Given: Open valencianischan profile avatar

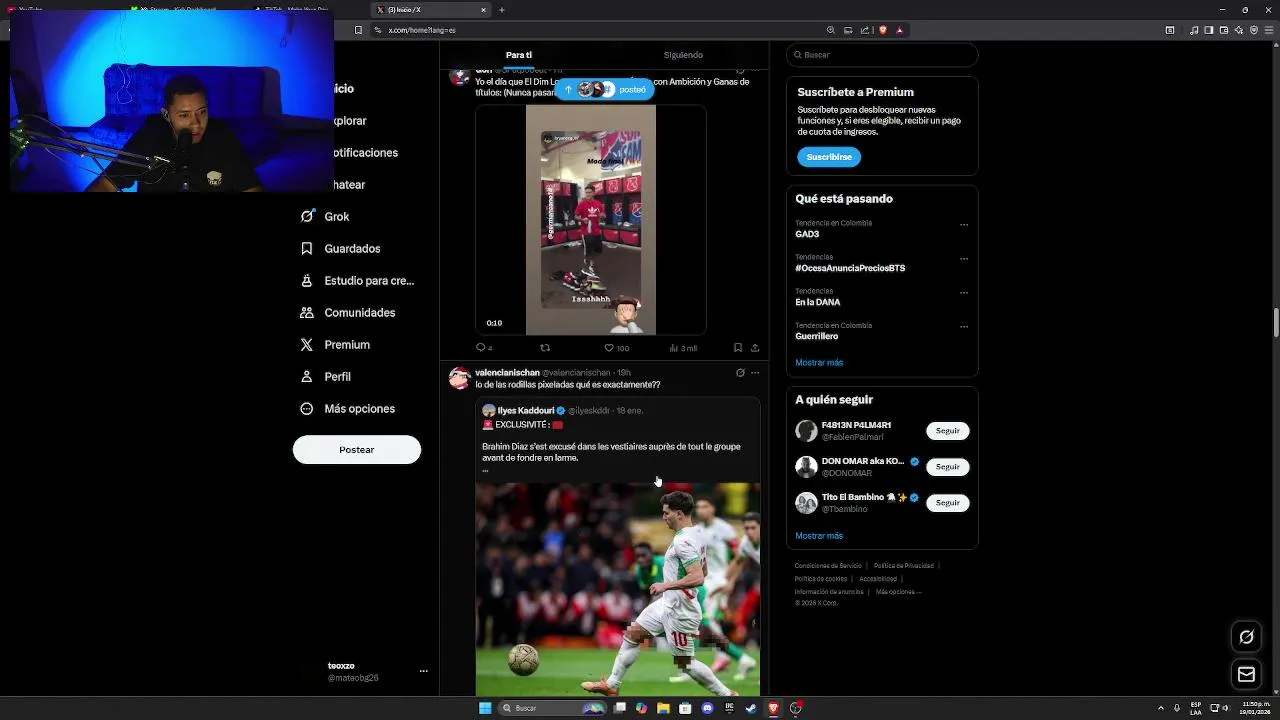Looking at the screenshot, I should point(460,378).
